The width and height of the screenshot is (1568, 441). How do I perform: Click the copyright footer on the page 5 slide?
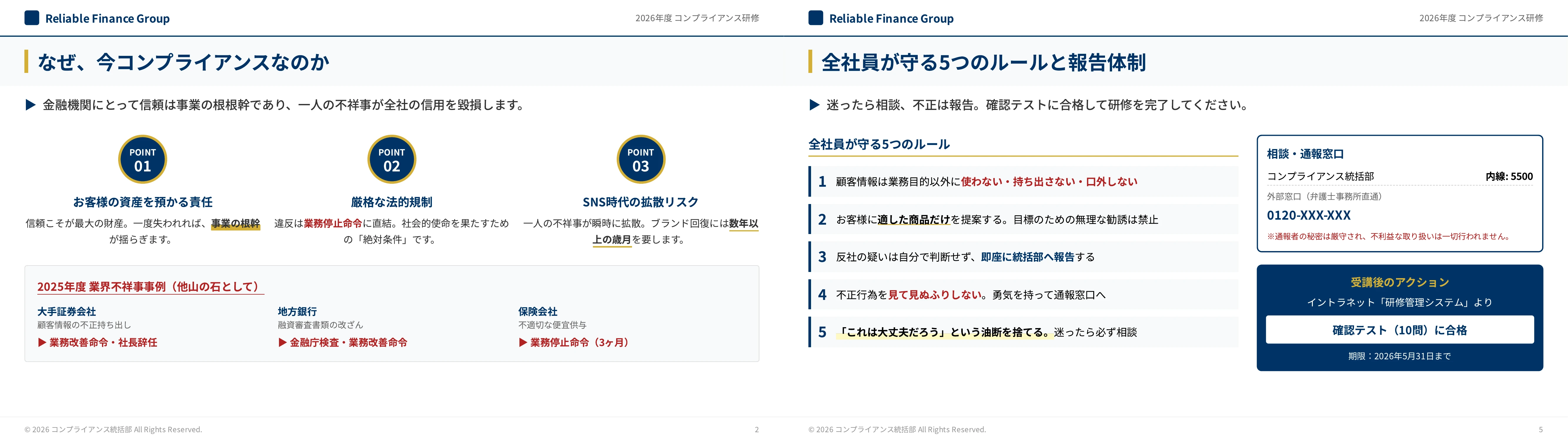pos(897,430)
